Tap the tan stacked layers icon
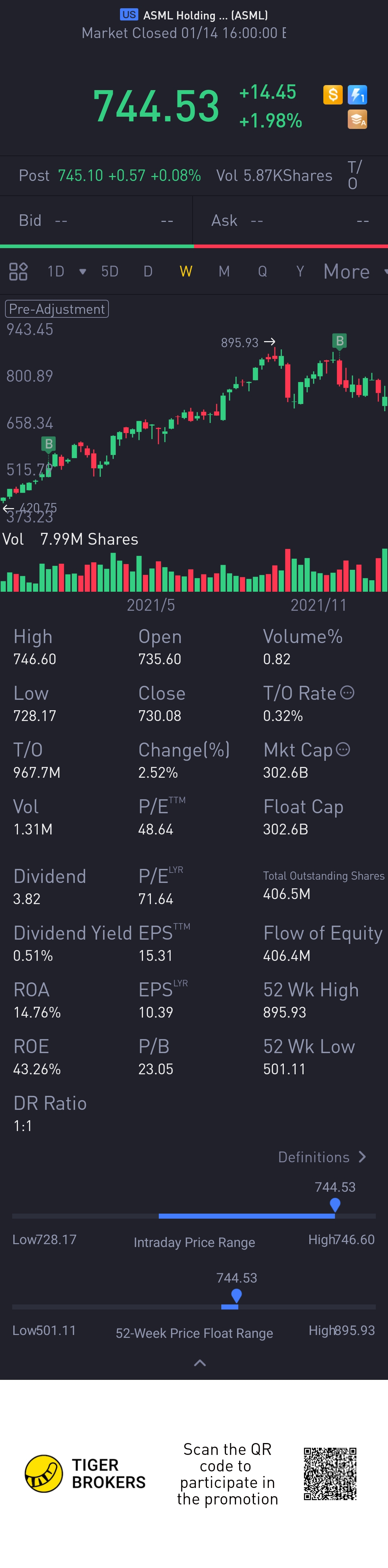The image size is (388, 1568). tap(357, 119)
